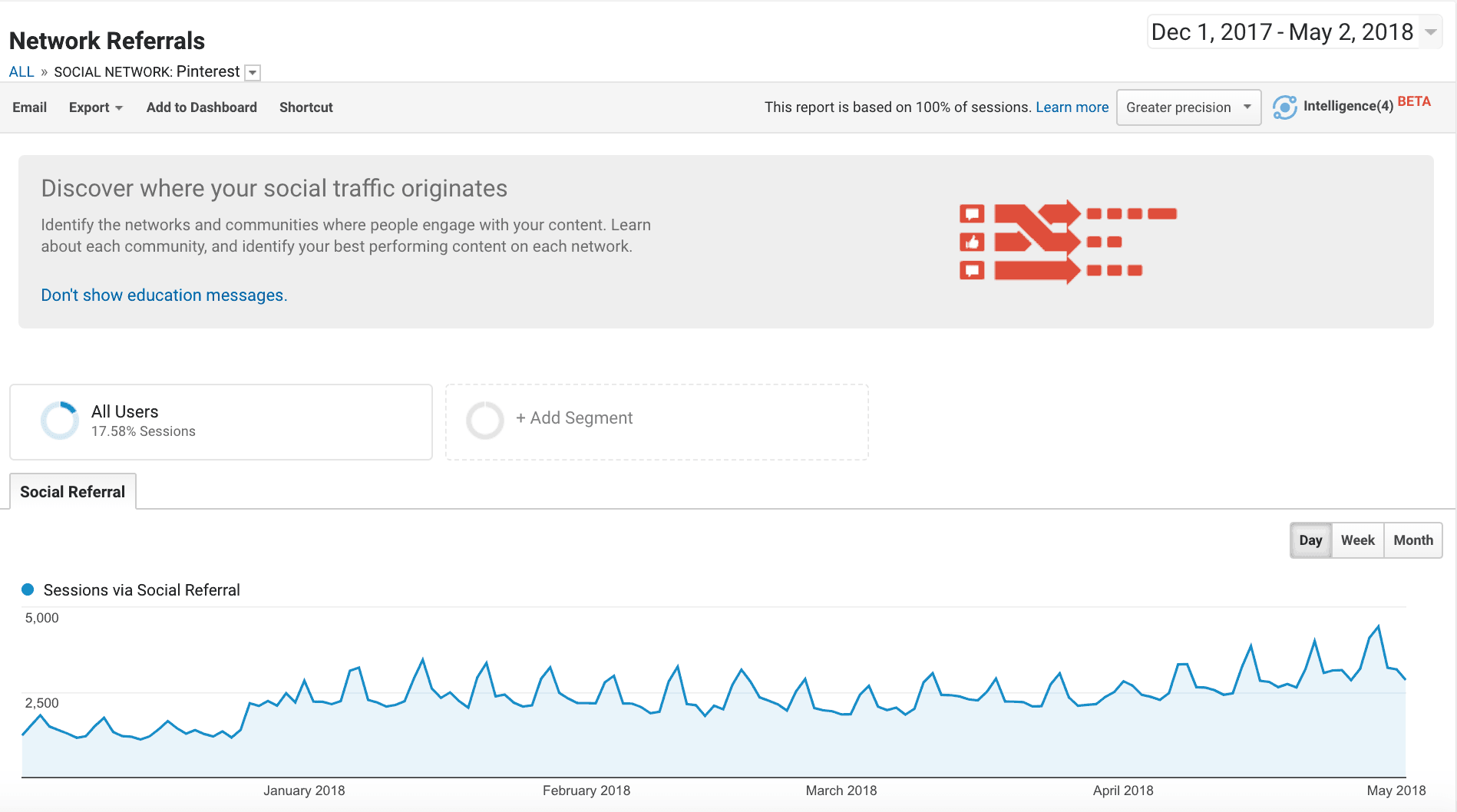Click the blue Sessions via Social Referral legend dot
Screen dimensions: 1457x812
(28, 589)
